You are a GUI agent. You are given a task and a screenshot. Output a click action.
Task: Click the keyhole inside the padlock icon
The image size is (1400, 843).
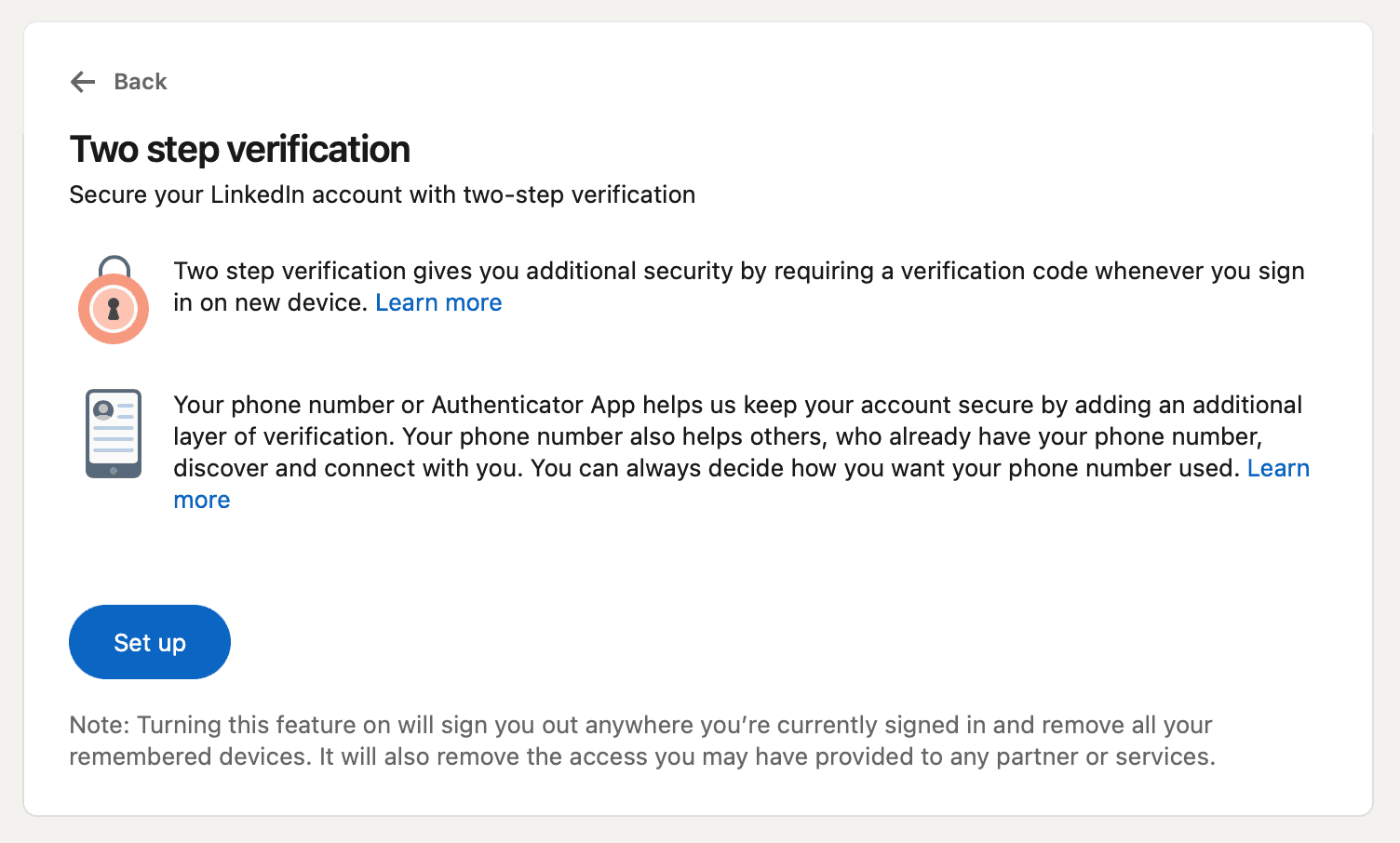click(x=114, y=309)
